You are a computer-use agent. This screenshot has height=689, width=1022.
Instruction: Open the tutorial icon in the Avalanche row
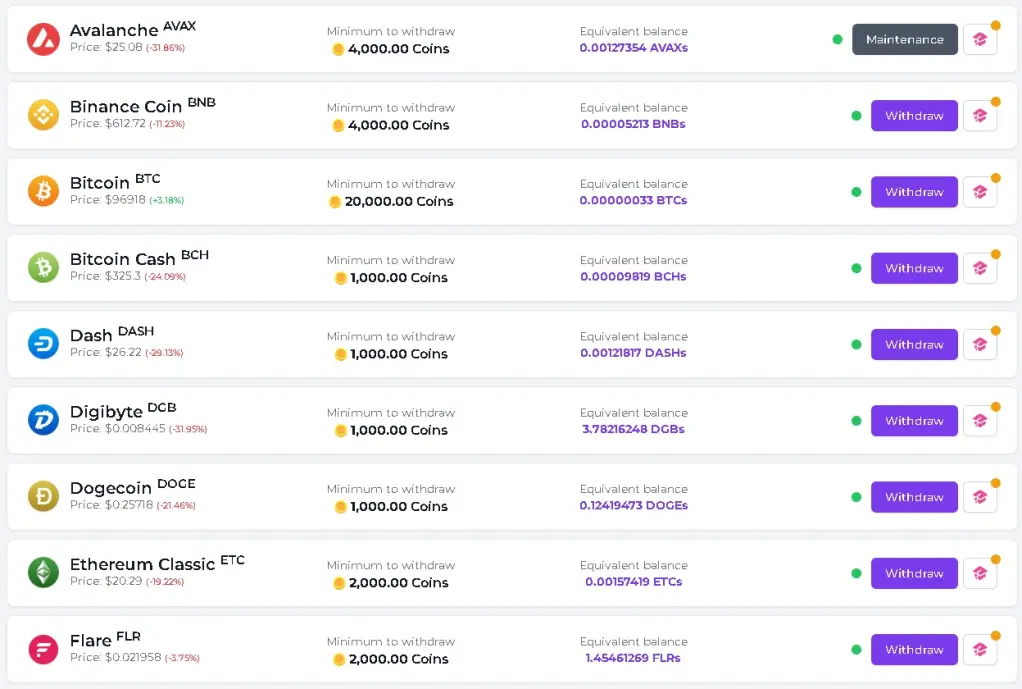[980, 39]
